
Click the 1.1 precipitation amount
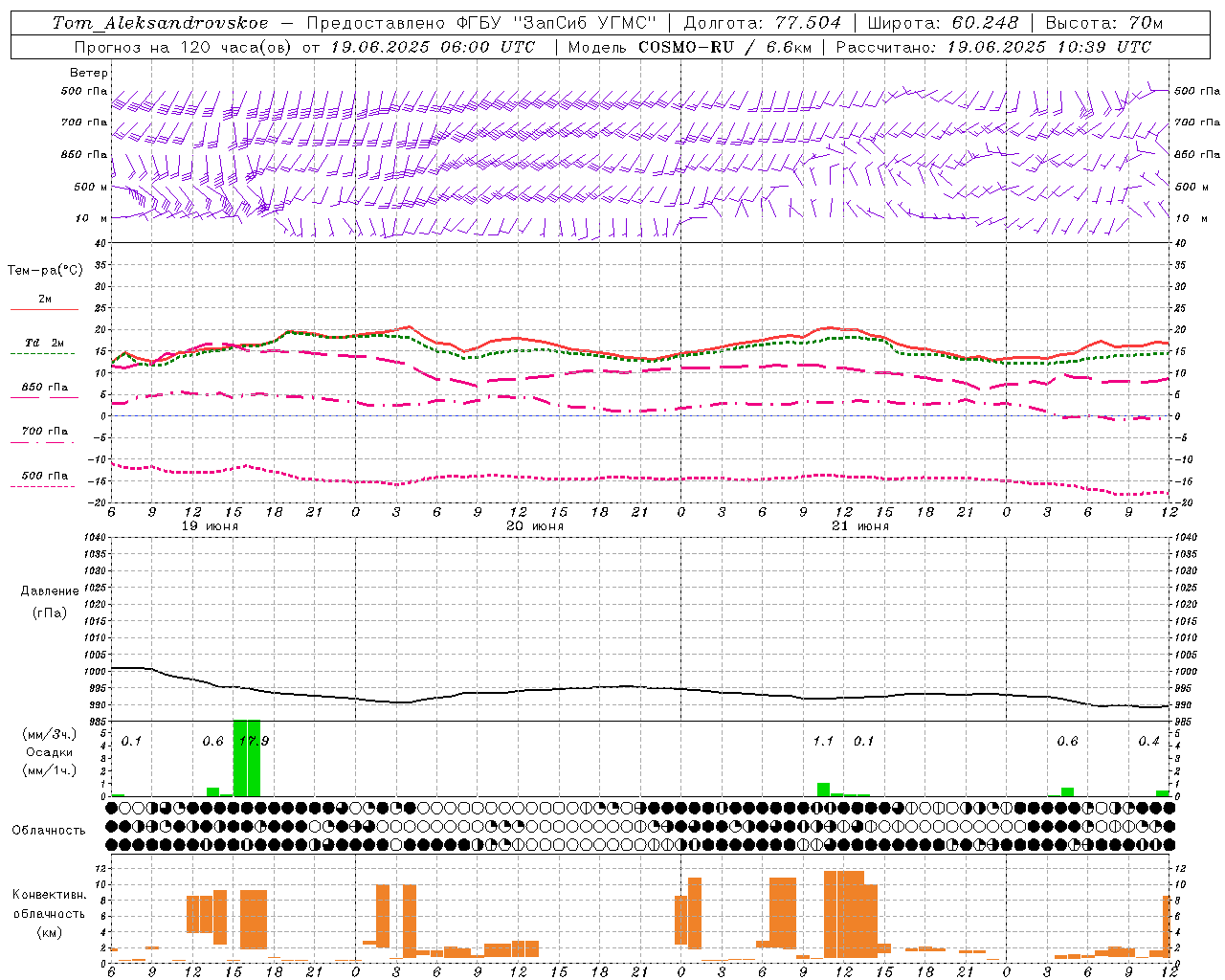pyautogui.click(x=823, y=742)
